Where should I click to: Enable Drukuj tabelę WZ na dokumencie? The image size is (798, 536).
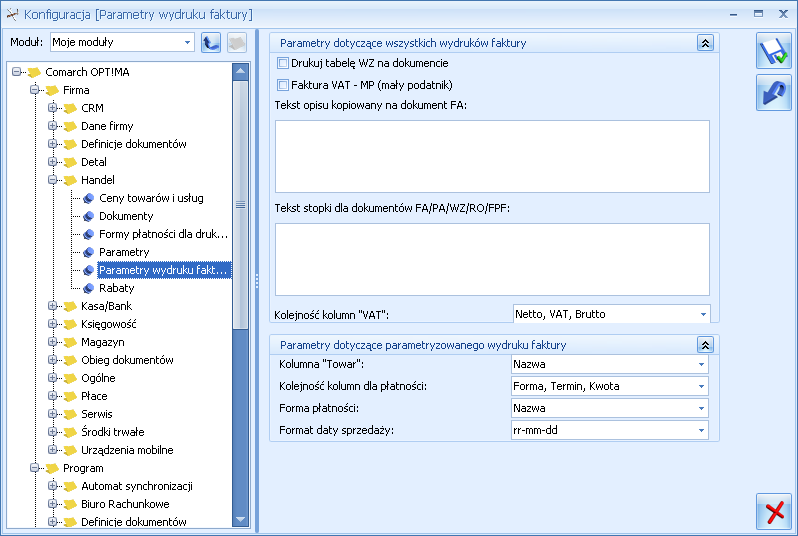point(282,63)
